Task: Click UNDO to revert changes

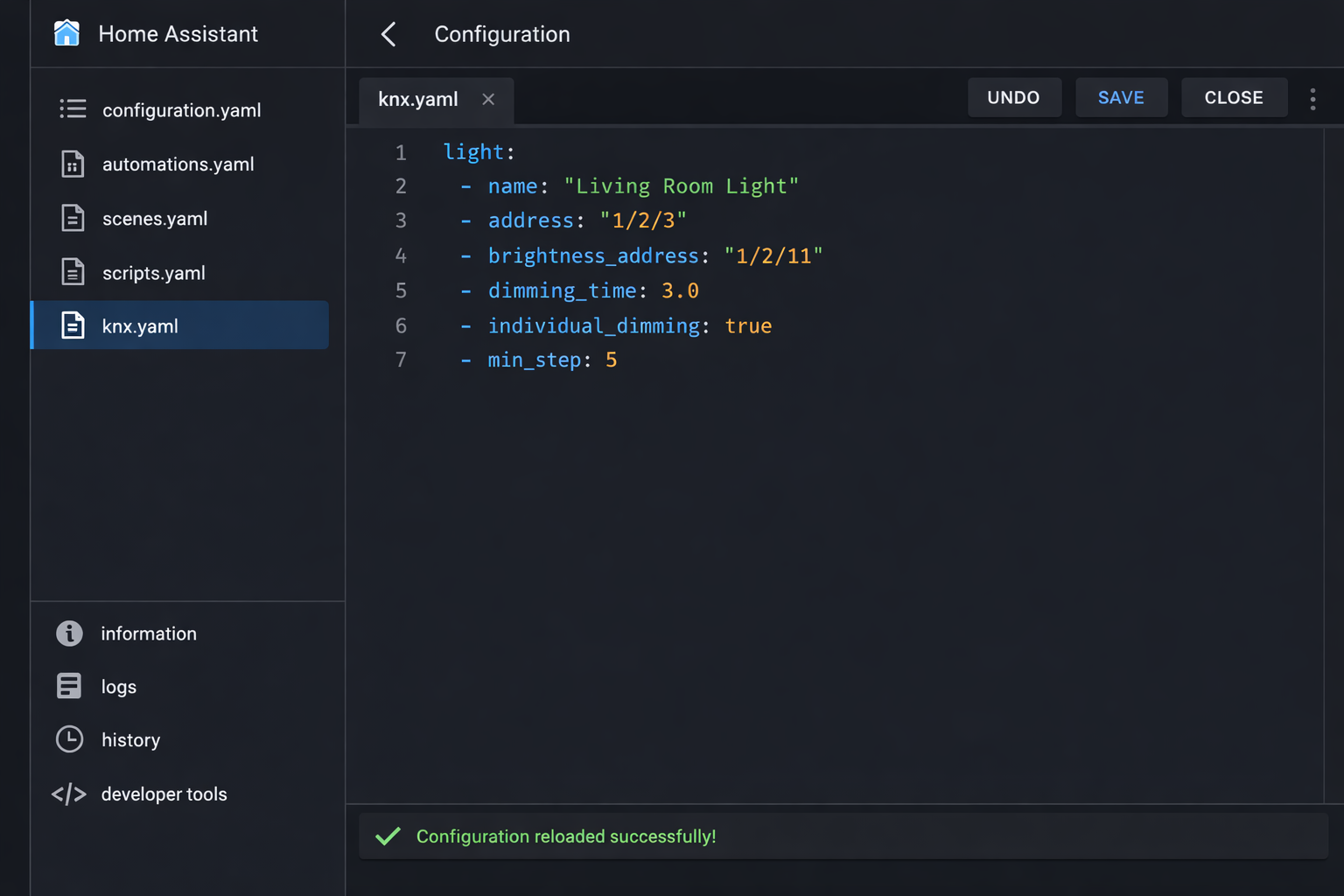Action: (1014, 97)
